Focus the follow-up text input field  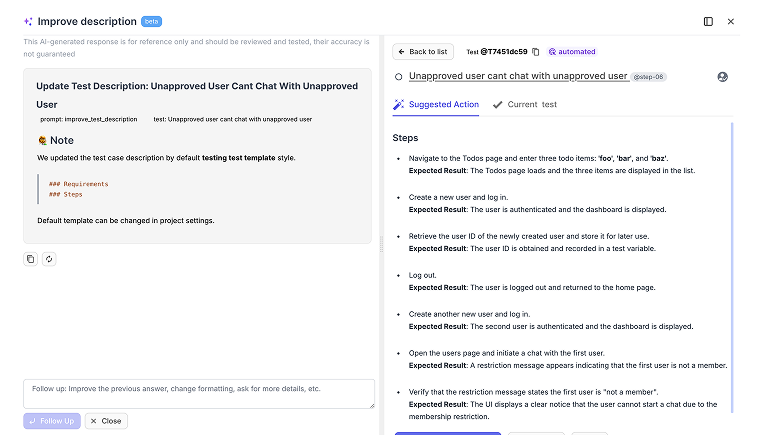[x=198, y=393]
